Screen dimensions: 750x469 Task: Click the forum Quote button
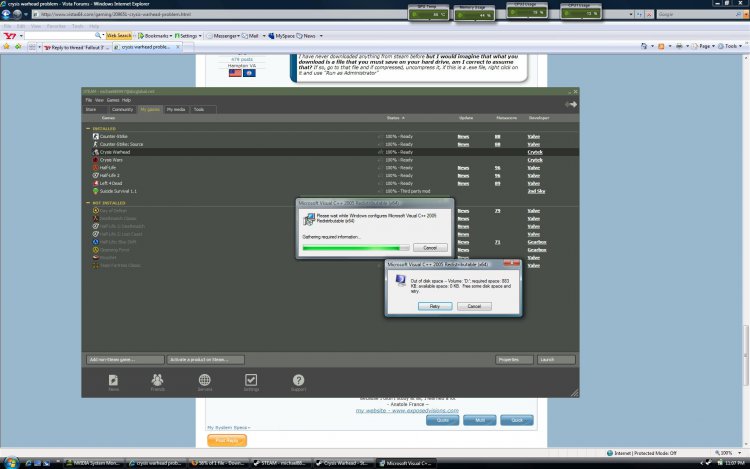(442, 420)
